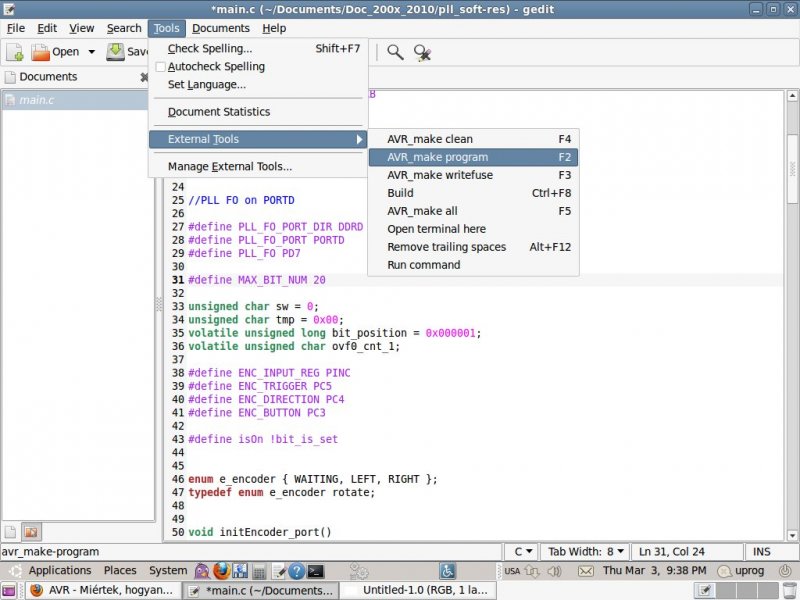800x600 pixels.
Task: Click the Save toolbar icon
Action: pyautogui.click(x=115, y=52)
